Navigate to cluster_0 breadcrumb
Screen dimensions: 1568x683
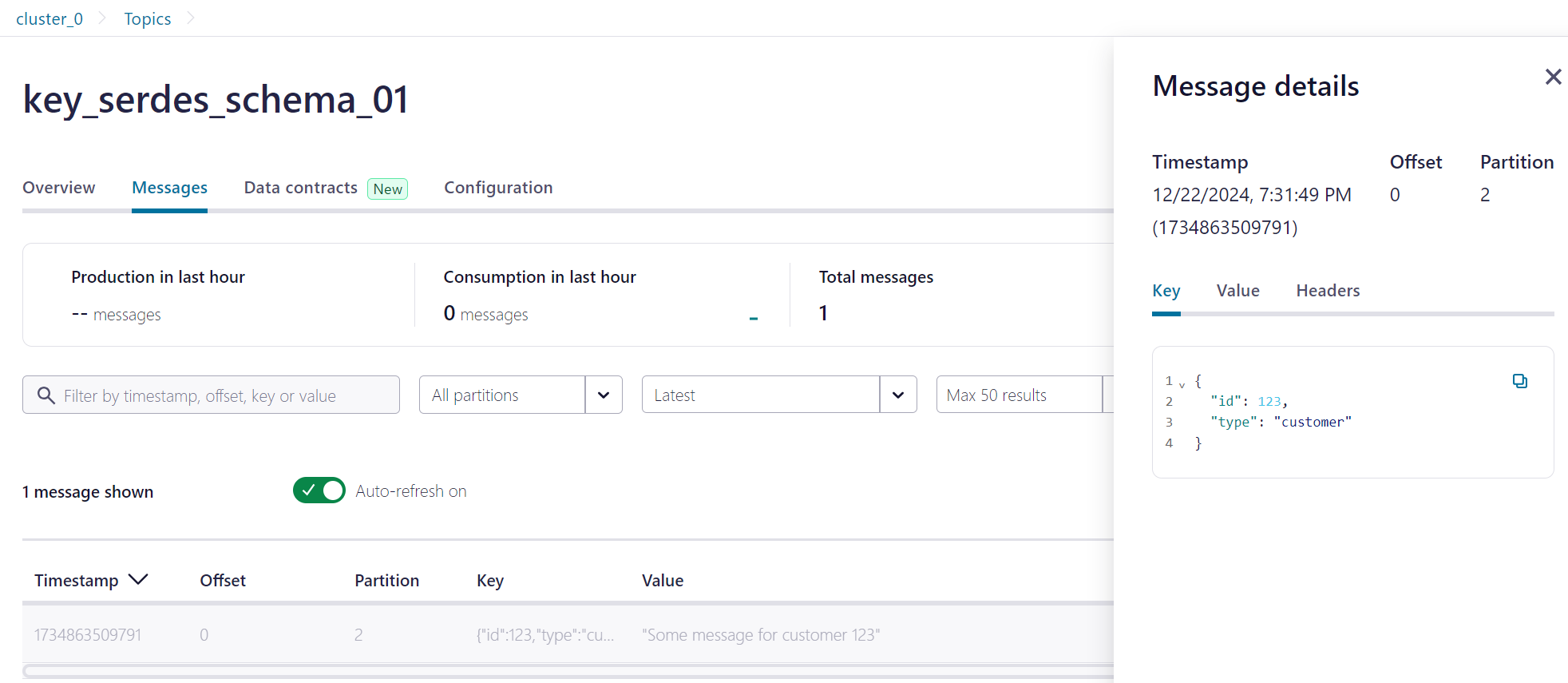pos(49,19)
